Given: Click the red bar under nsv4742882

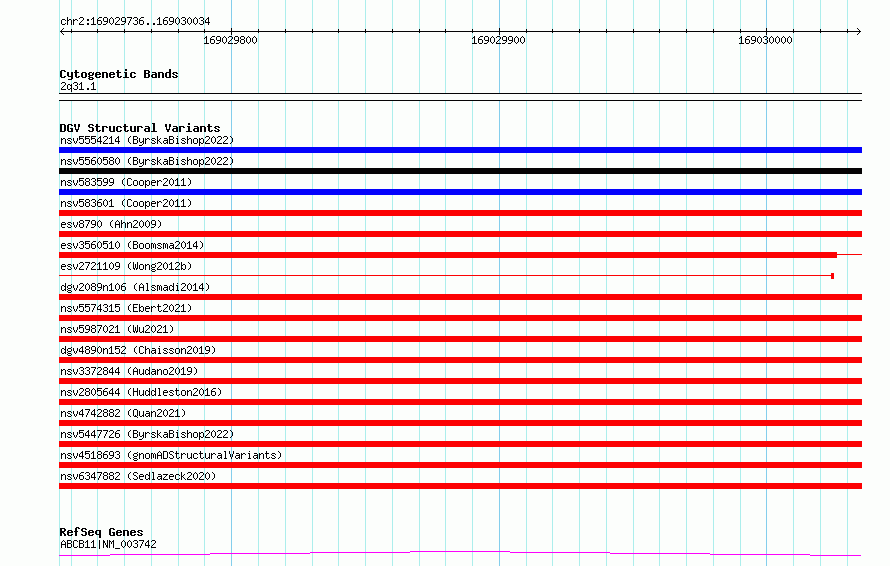Looking at the screenshot, I should click(x=460, y=423).
